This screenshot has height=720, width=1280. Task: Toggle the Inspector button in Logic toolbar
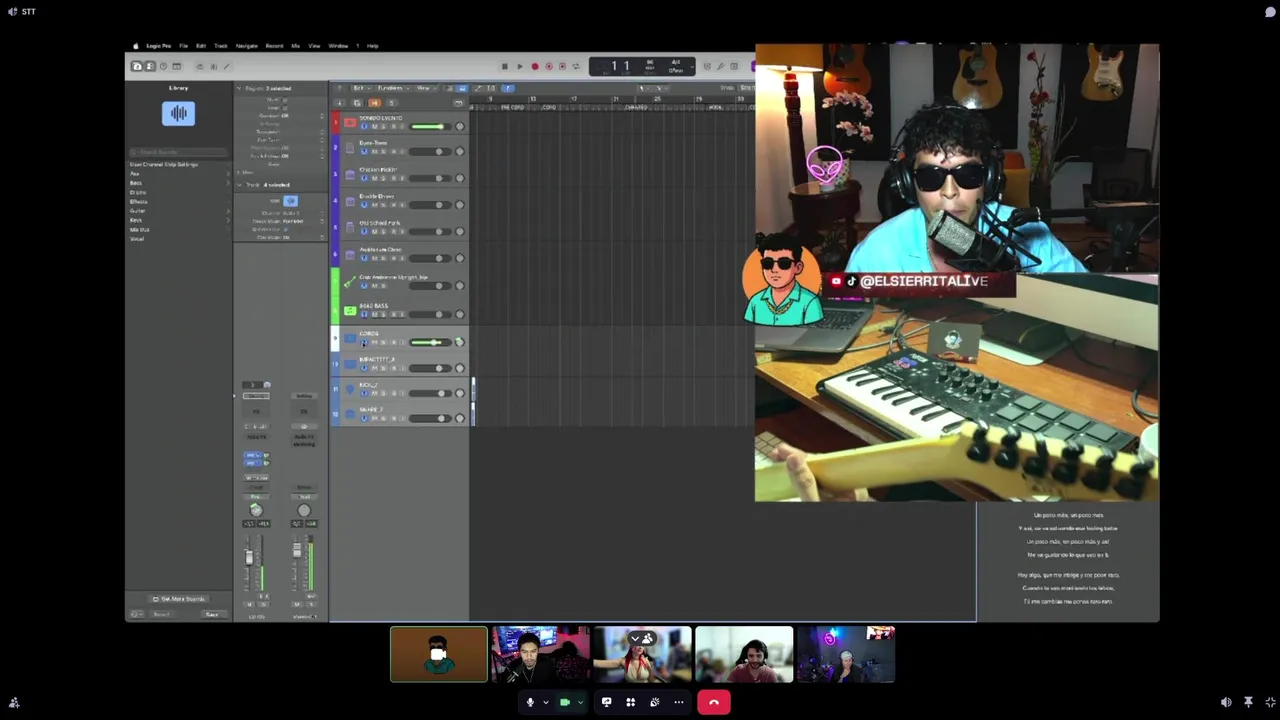150,66
